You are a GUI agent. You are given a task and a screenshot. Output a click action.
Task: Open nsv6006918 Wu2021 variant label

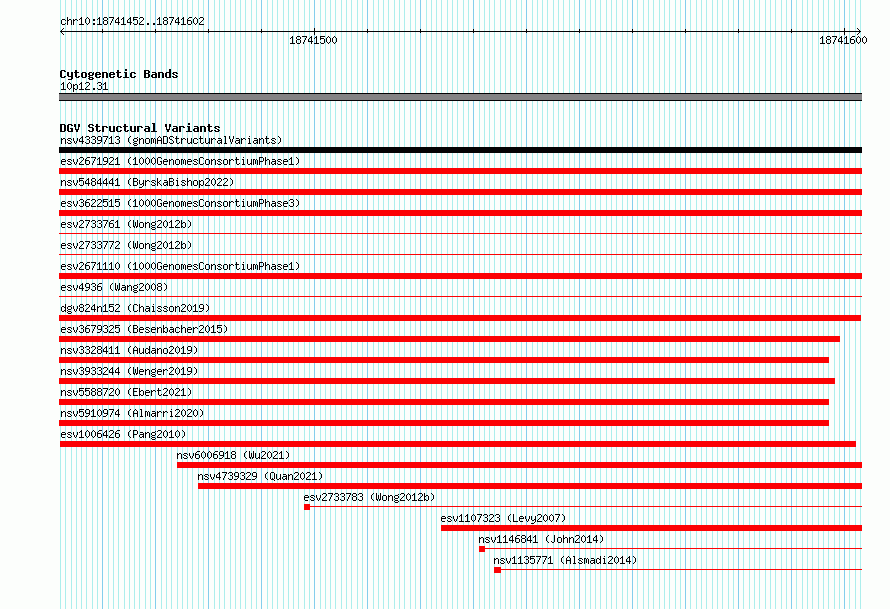click(233, 455)
